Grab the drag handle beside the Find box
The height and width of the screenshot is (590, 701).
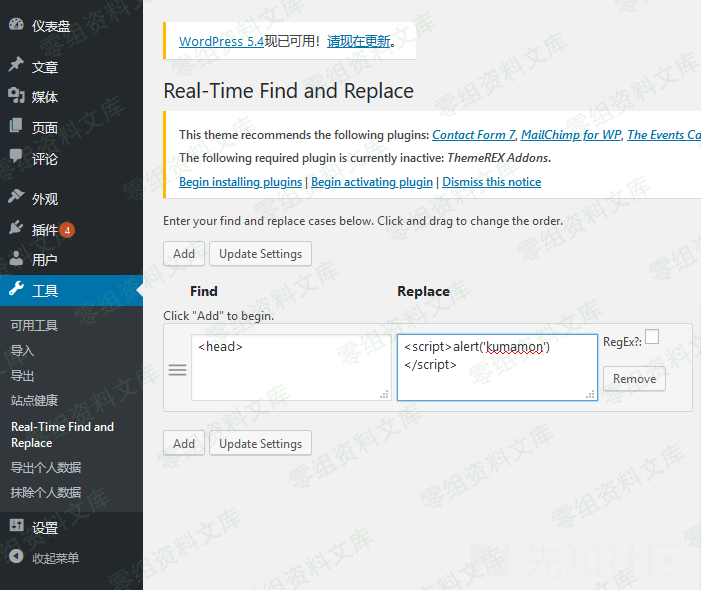pyautogui.click(x=177, y=370)
